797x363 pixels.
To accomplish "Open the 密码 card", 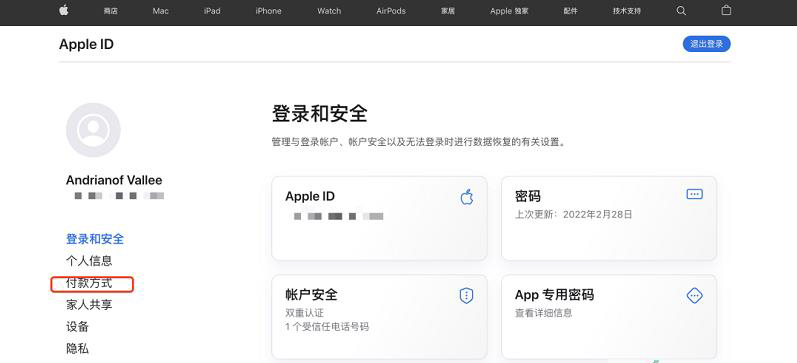I will [609, 219].
